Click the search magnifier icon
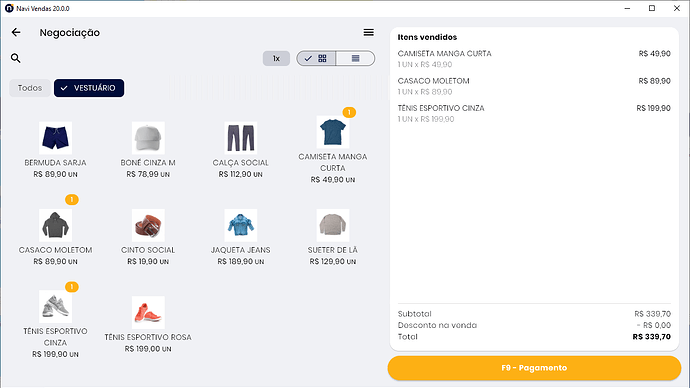 [15, 58]
